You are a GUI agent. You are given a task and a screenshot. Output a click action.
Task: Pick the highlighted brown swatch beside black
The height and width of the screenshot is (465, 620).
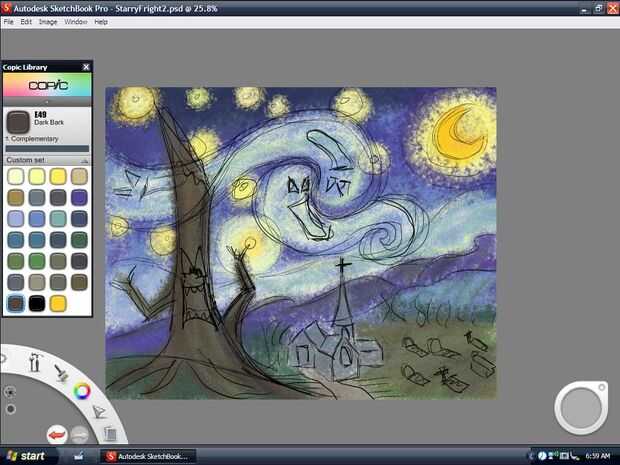point(15,304)
